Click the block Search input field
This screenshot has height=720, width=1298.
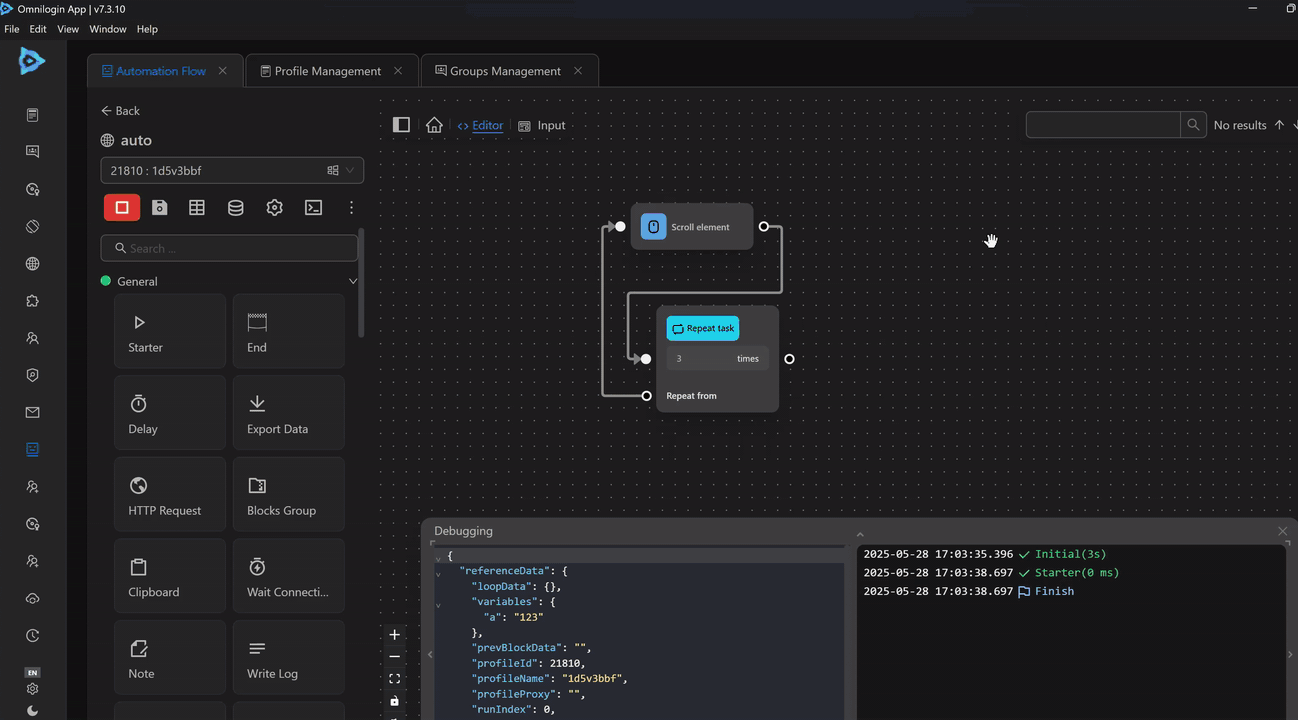(x=229, y=248)
